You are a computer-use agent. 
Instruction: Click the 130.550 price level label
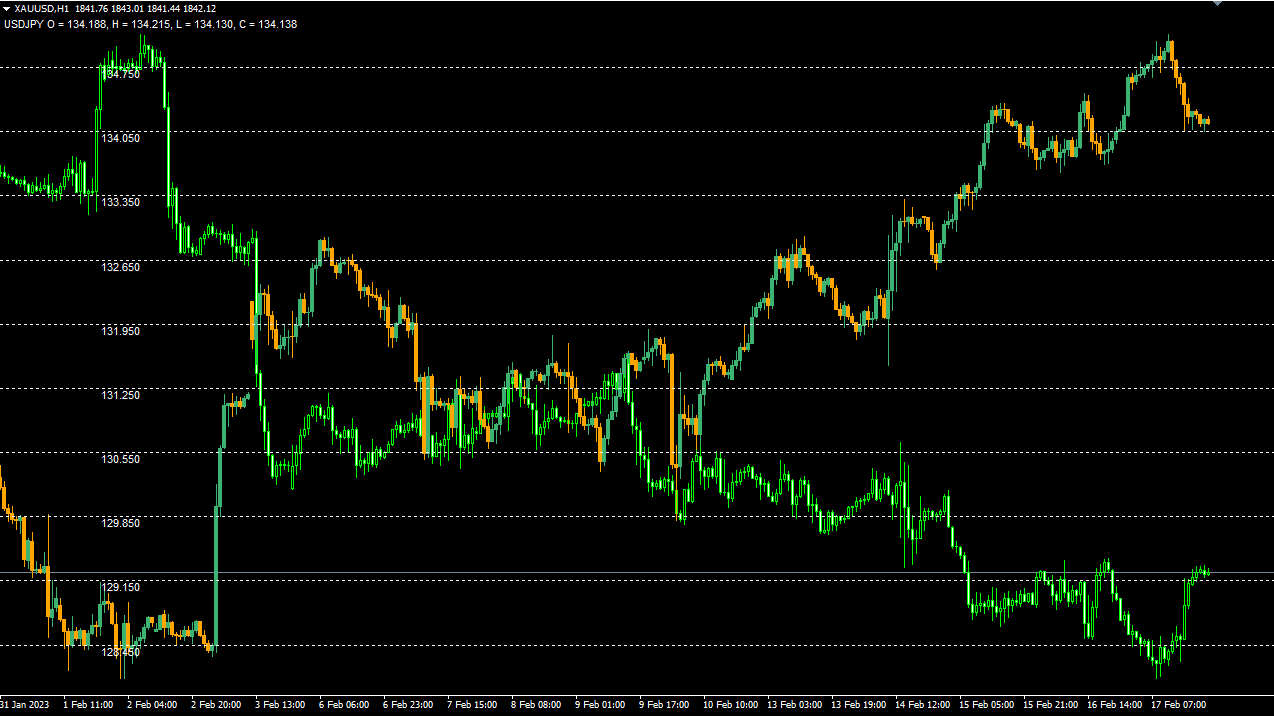point(121,459)
